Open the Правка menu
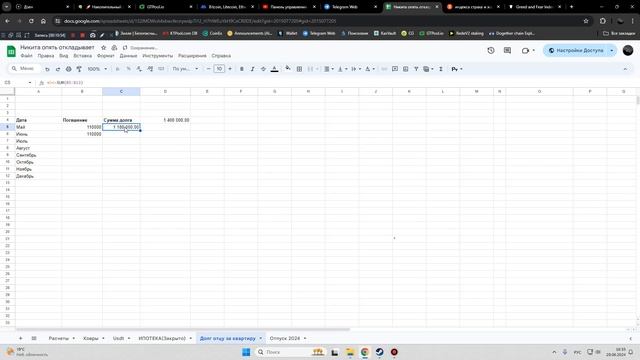Image resolution: width=640 pixels, height=360 pixels. click(x=46, y=56)
